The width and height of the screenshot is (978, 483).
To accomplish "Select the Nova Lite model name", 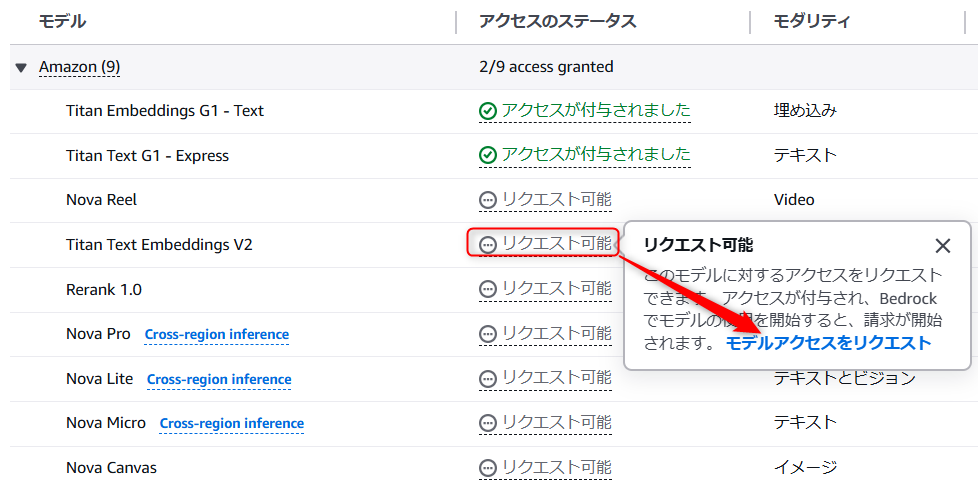I will (99, 378).
